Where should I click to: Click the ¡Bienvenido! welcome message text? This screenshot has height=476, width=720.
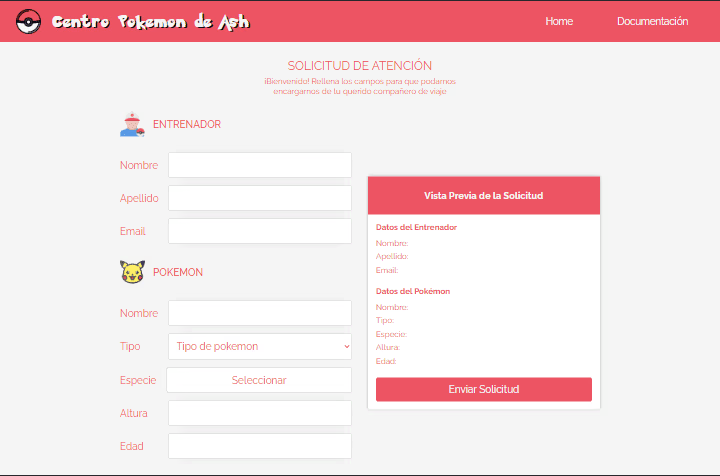tap(360, 86)
